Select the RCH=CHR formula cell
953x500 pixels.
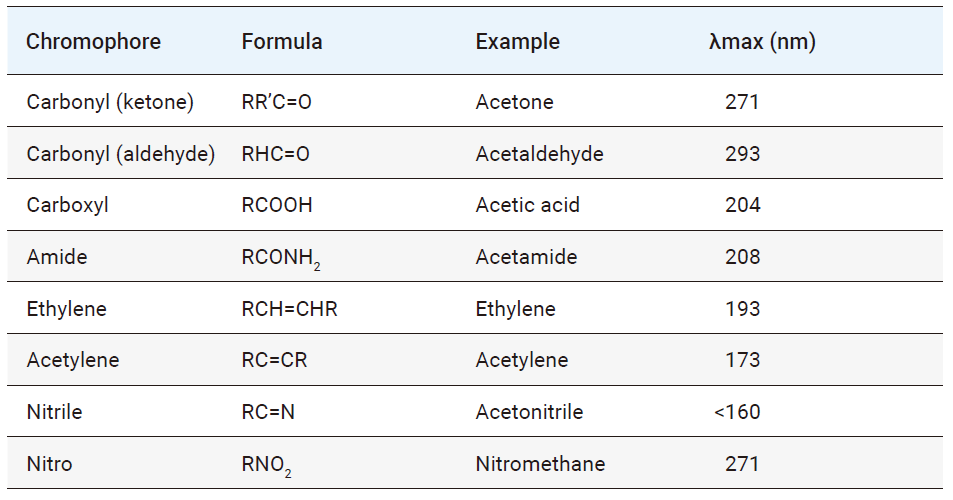[x=289, y=309]
